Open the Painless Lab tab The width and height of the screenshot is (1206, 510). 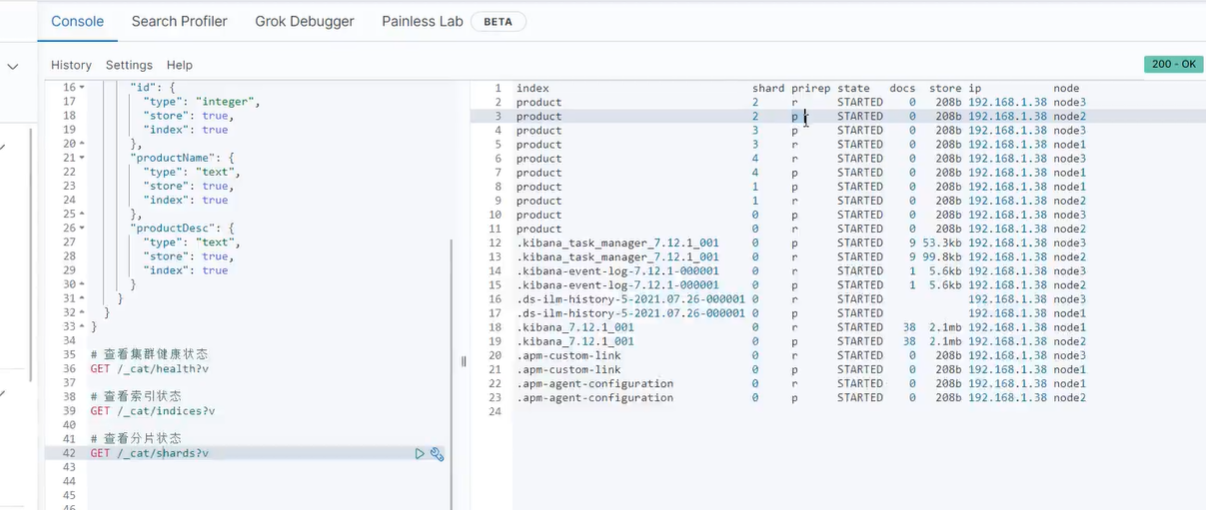422,21
